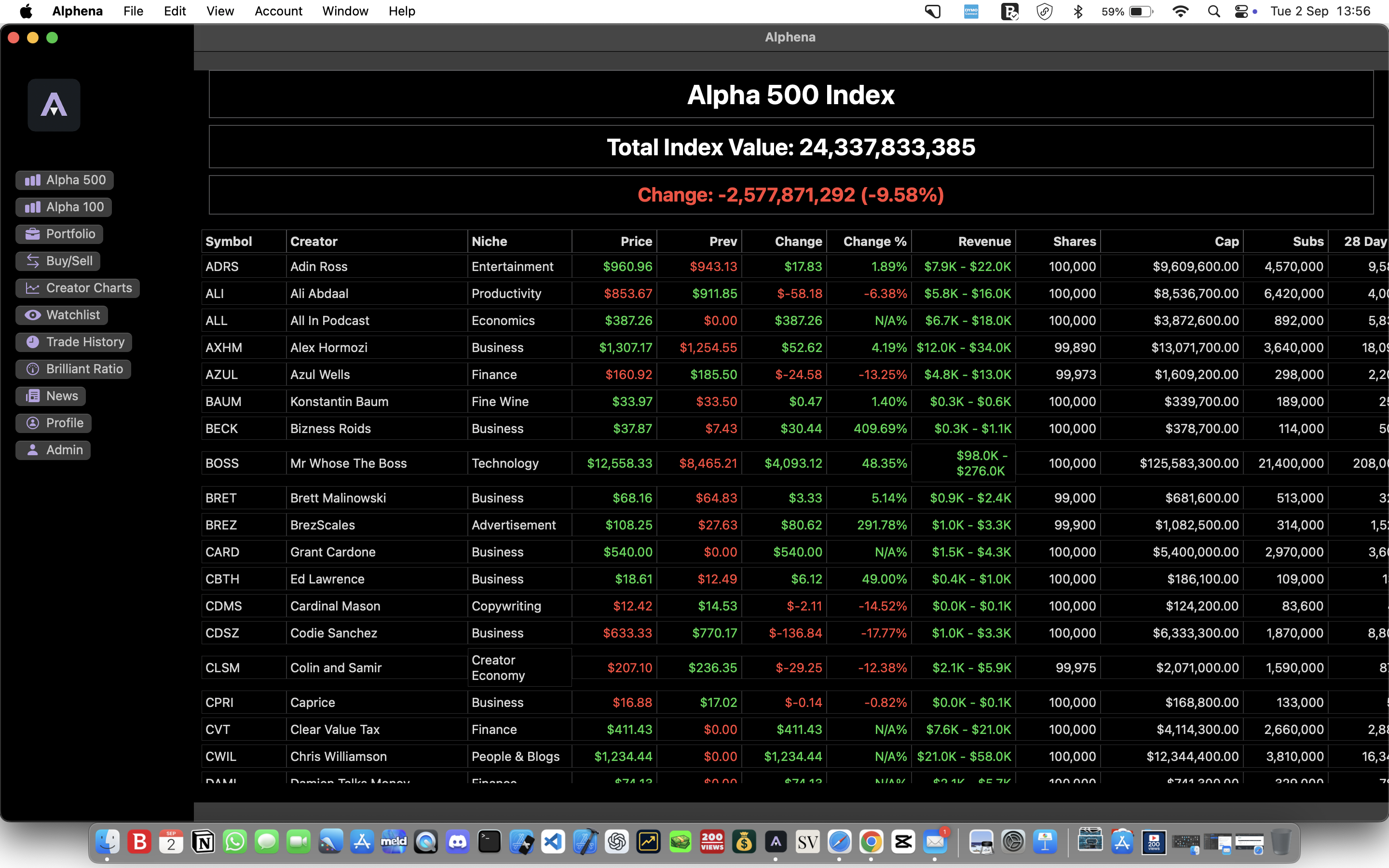This screenshot has height=868, width=1389.
Task: Select the ADRS symbol cell
Action: pyautogui.click(x=244, y=267)
